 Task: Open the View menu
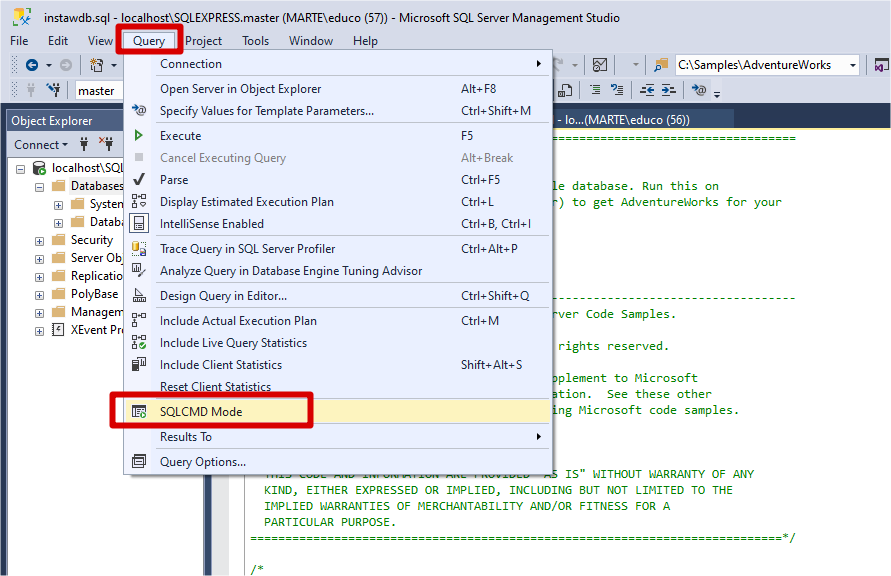click(100, 41)
